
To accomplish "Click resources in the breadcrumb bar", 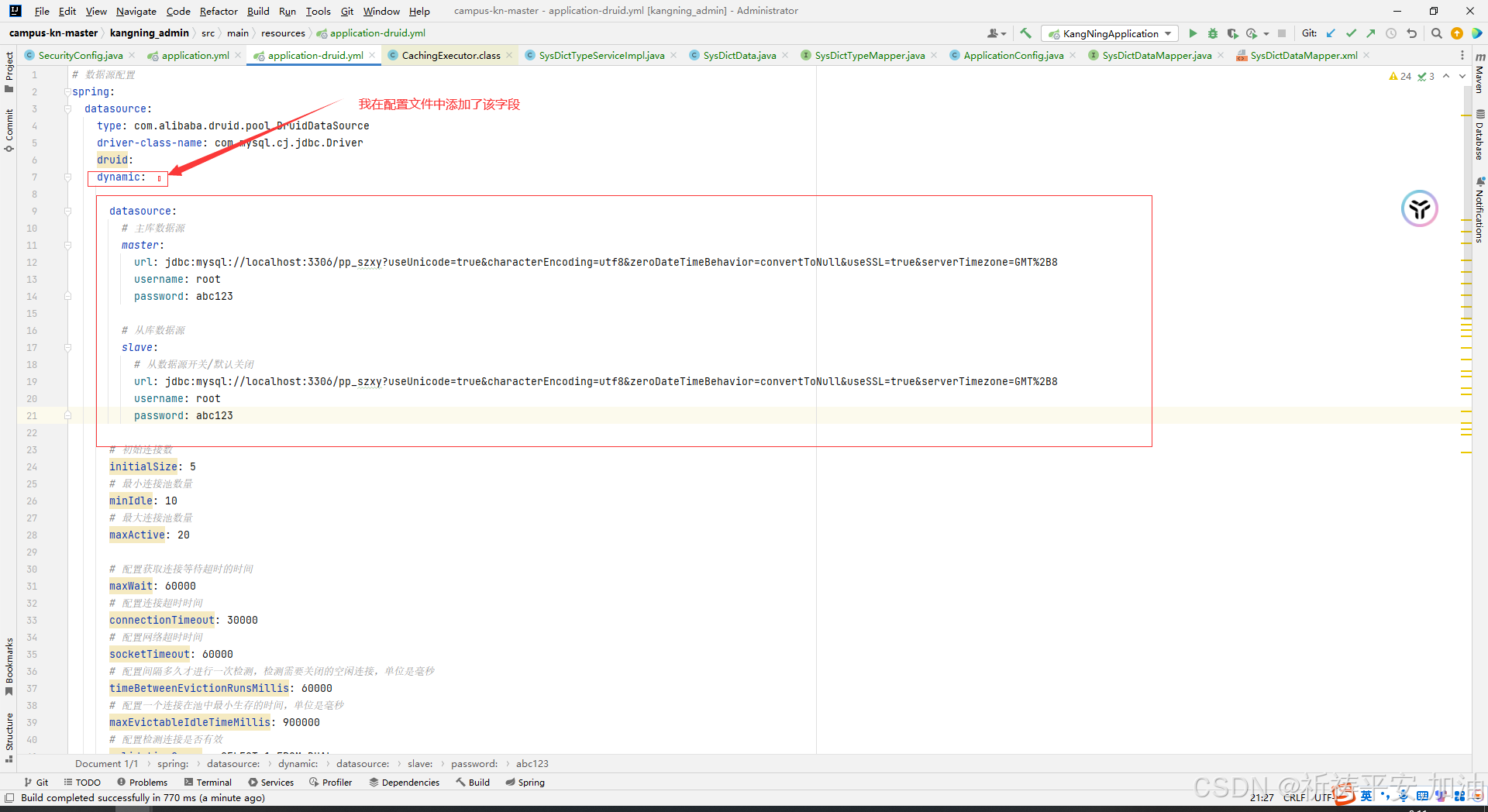I will tap(283, 33).
